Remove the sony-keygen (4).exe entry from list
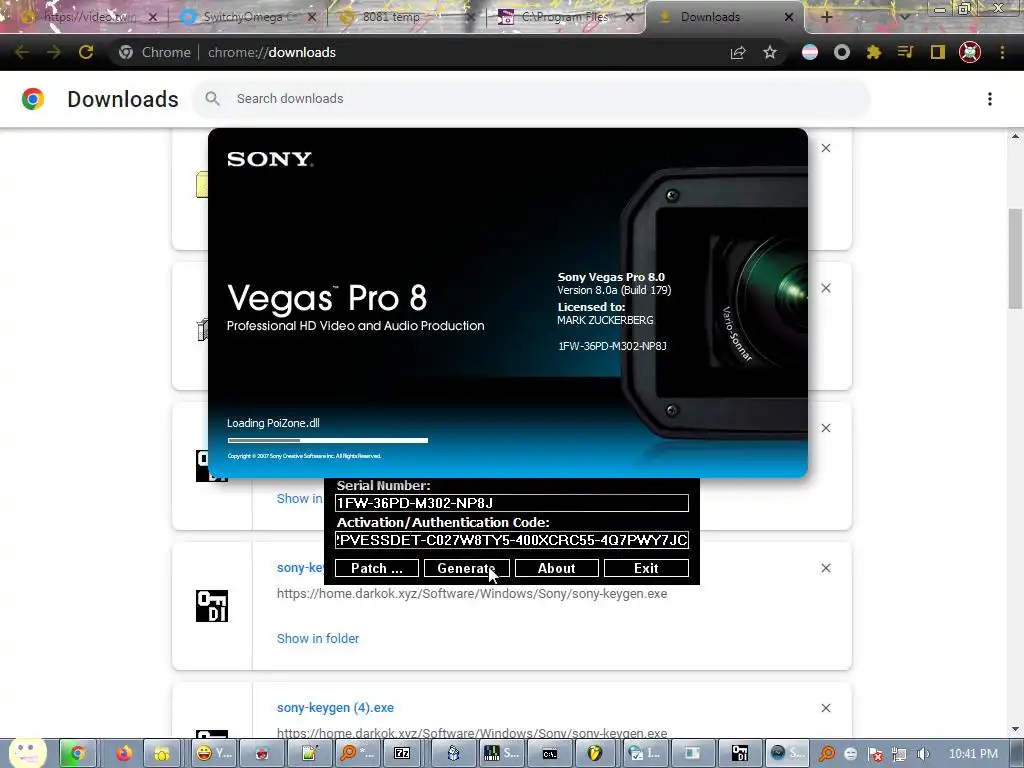Image resolution: width=1024 pixels, height=768 pixels. (x=826, y=708)
